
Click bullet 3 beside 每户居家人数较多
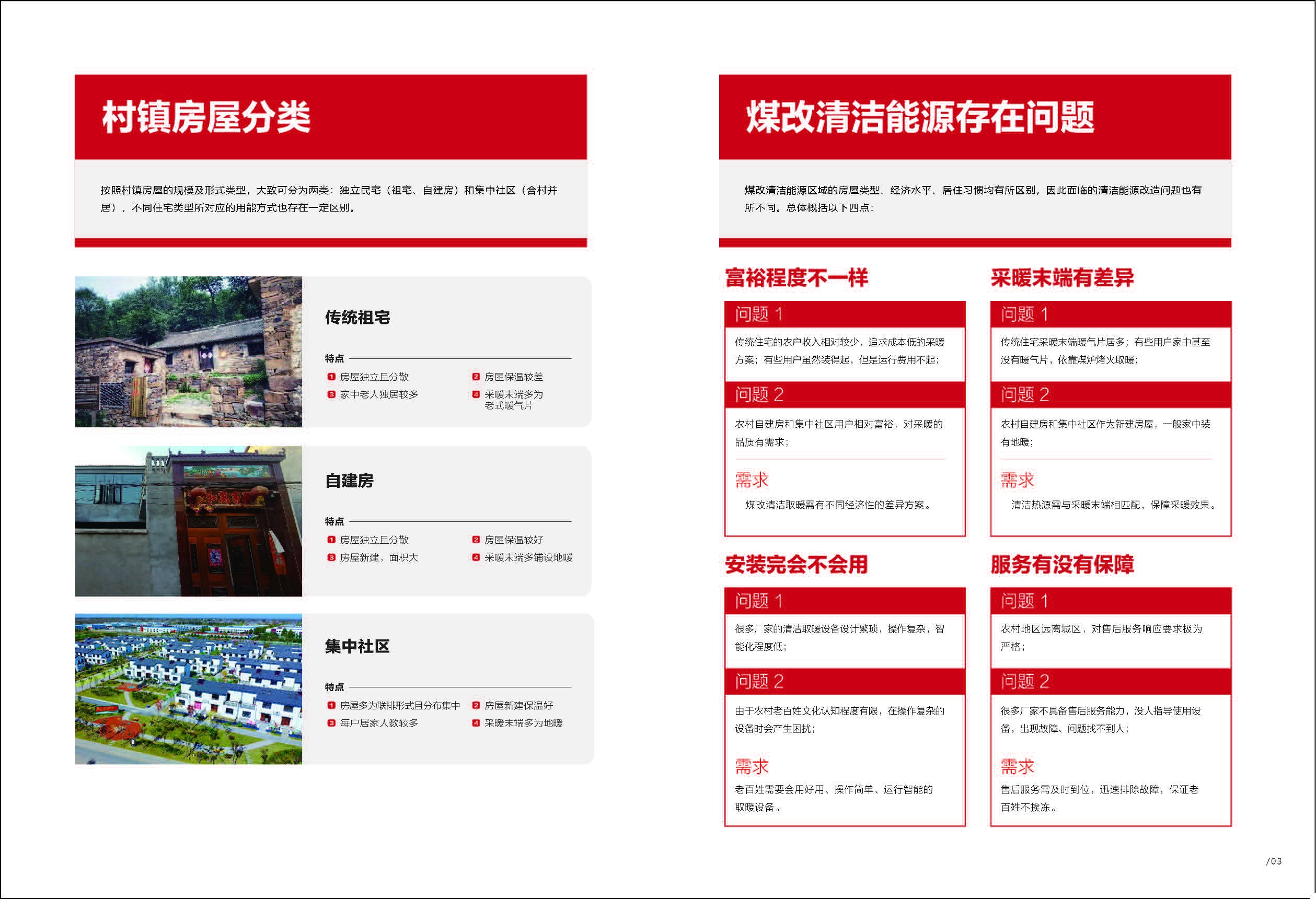(331, 723)
